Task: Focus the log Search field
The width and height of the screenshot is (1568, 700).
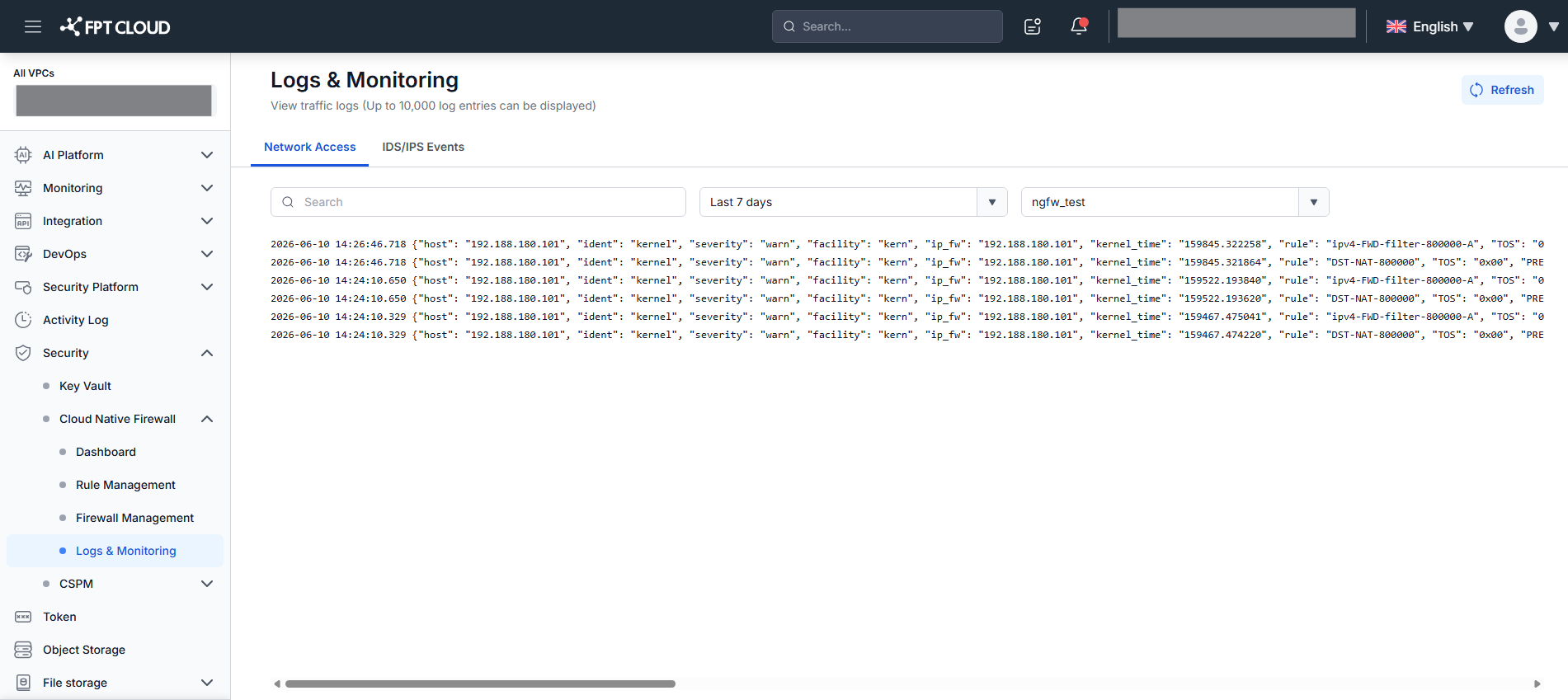Action: (x=478, y=202)
